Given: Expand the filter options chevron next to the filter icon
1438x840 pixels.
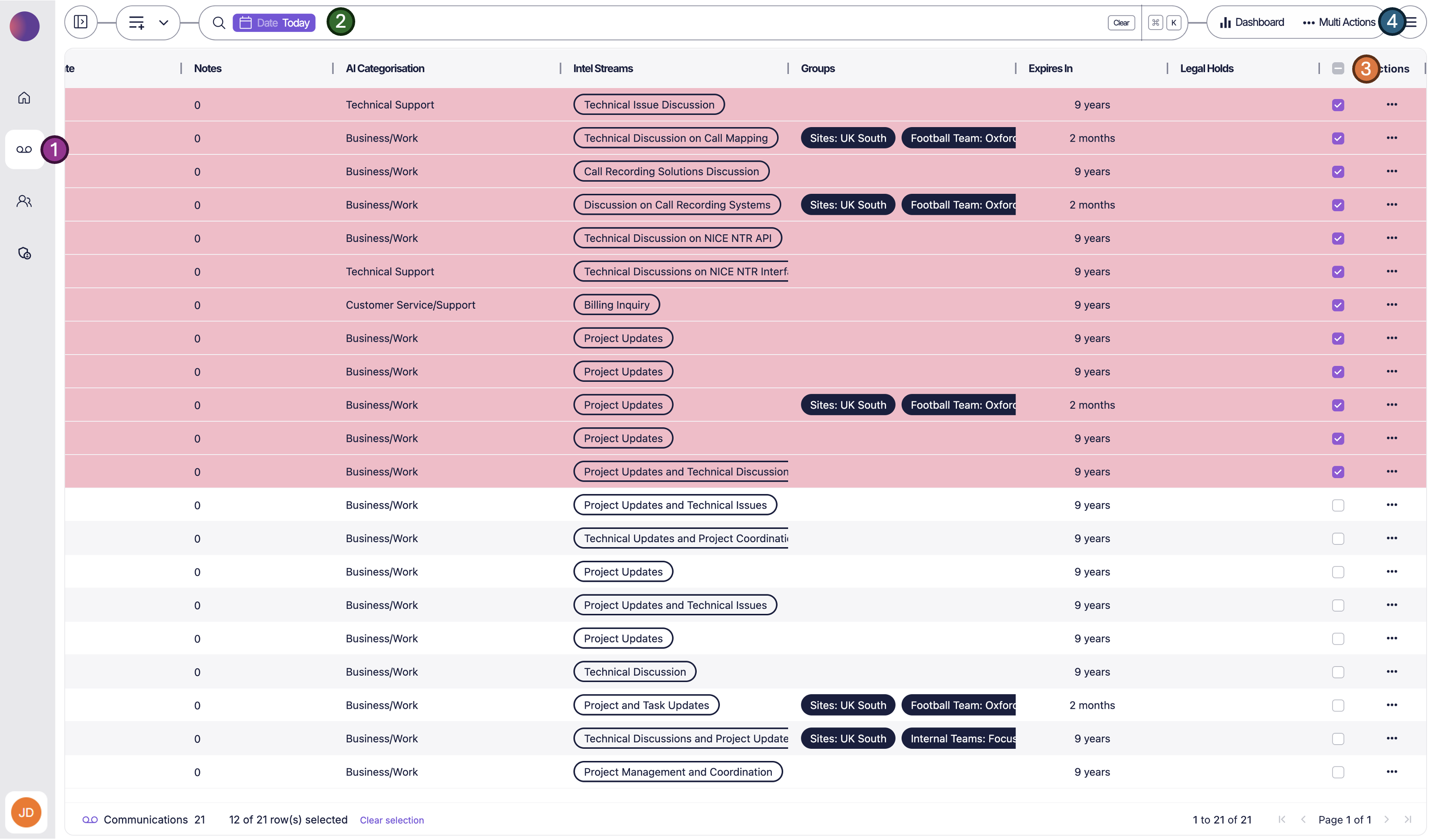Looking at the screenshot, I should coord(164,23).
